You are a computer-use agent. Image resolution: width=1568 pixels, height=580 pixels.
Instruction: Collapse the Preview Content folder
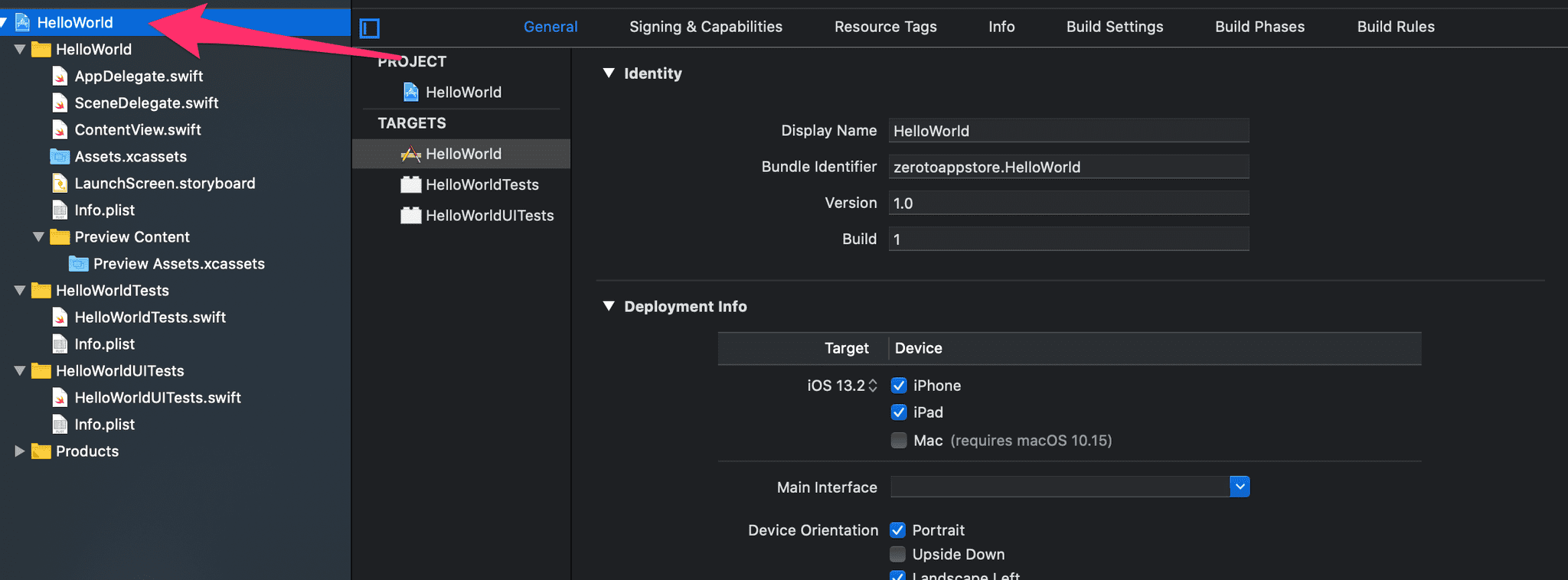click(x=39, y=236)
